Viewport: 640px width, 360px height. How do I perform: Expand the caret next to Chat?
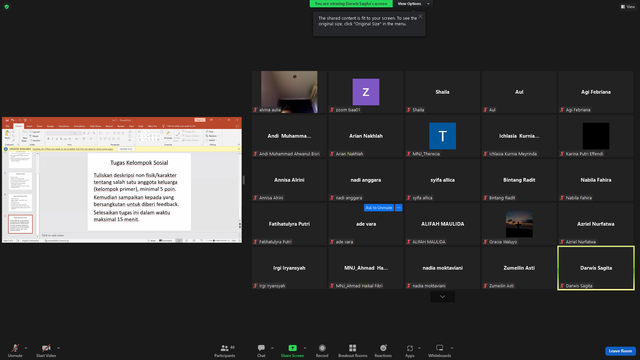click(272, 348)
